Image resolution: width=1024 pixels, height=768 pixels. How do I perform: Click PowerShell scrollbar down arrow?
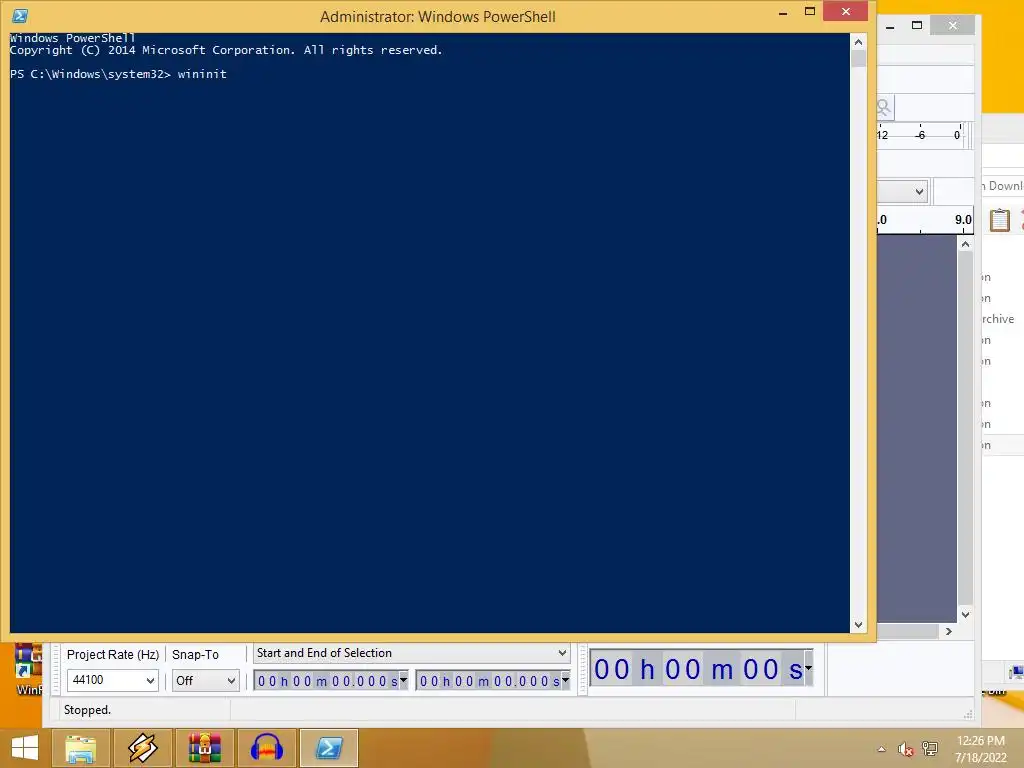(x=859, y=625)
